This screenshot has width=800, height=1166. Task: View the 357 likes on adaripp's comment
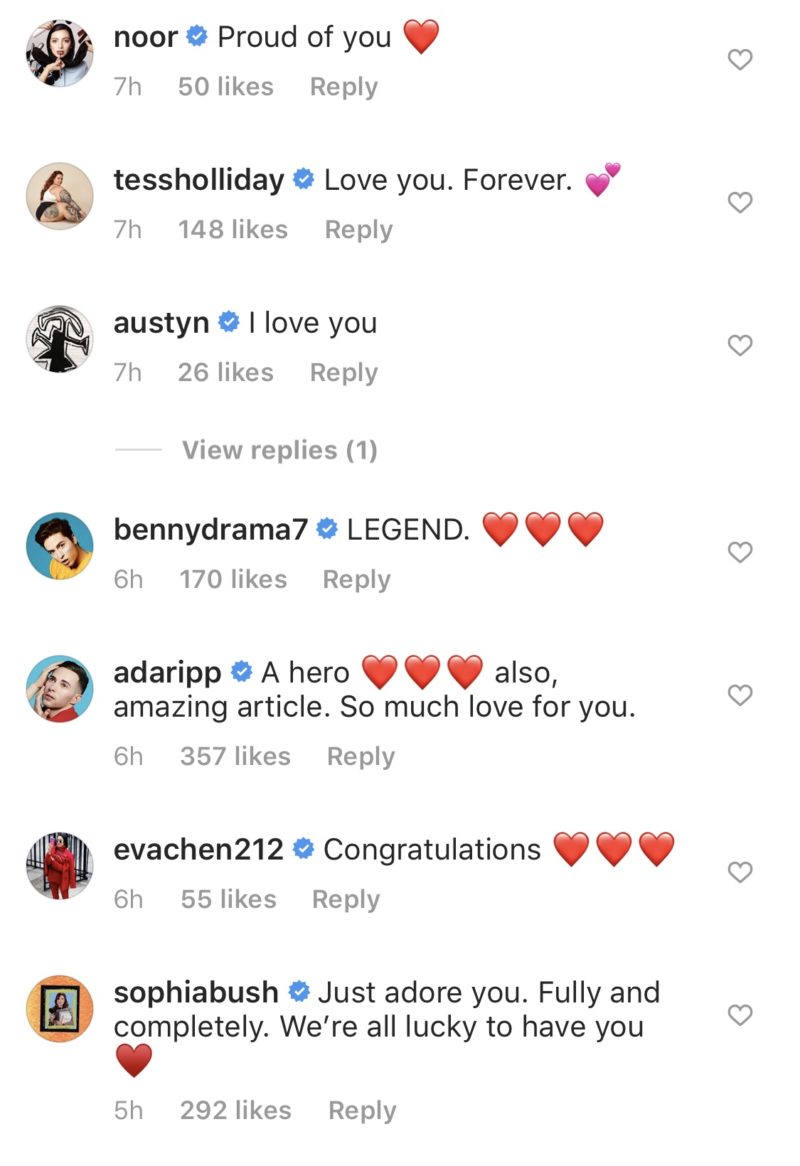pyautogui.click(x=235, y=757)
